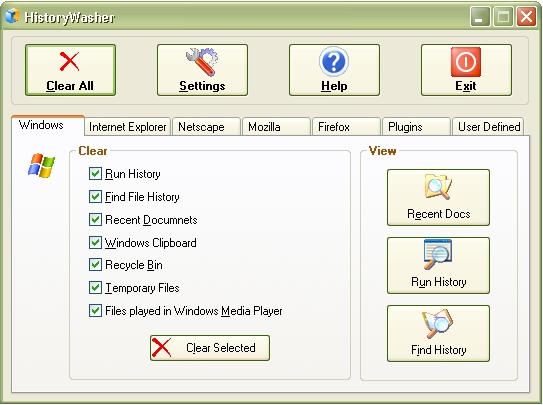Click the Clear Selected button
Viewport: 543px width, 405px height.
click(210, 348)
